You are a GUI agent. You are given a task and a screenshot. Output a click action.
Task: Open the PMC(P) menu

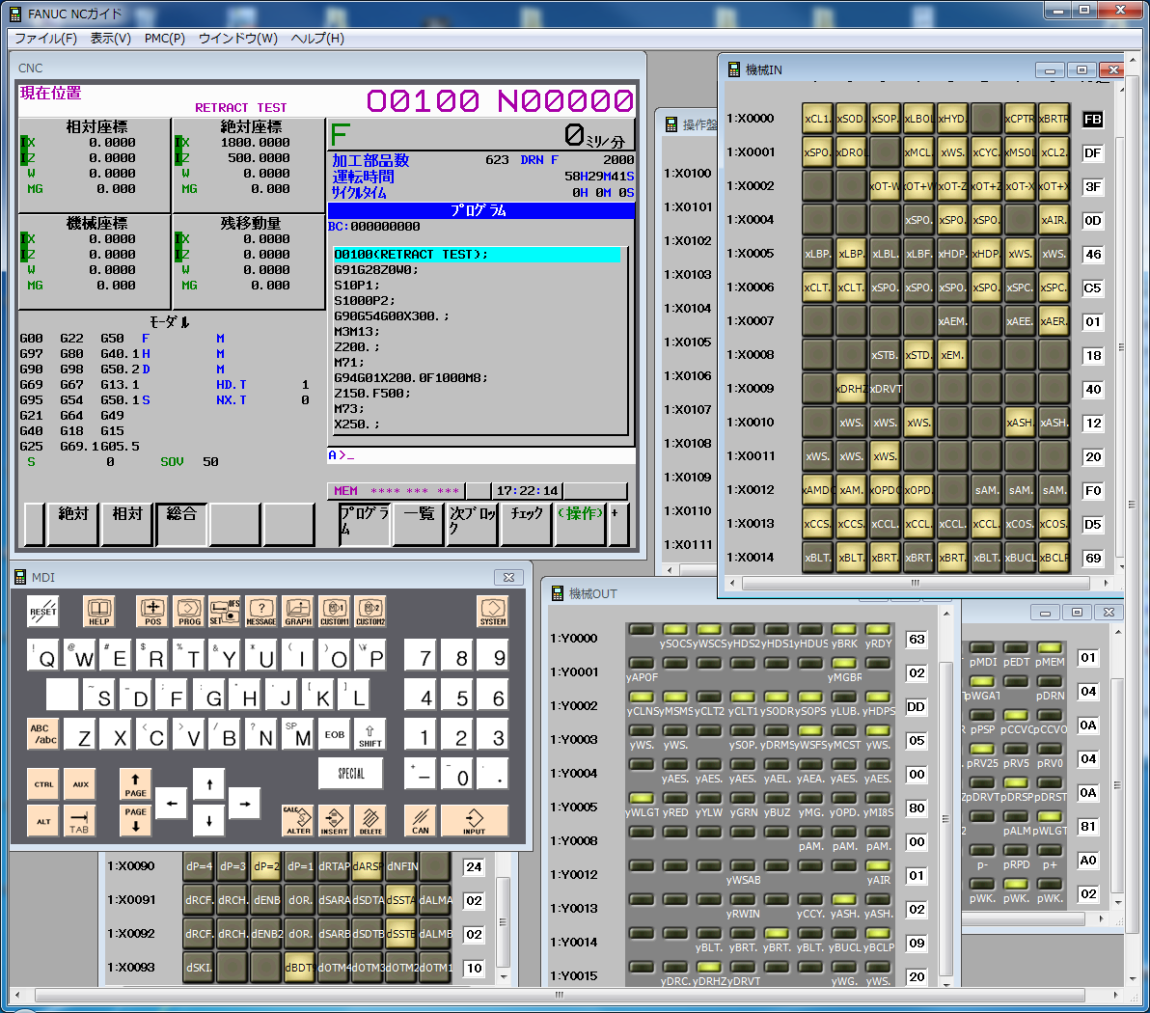point(164,38)
